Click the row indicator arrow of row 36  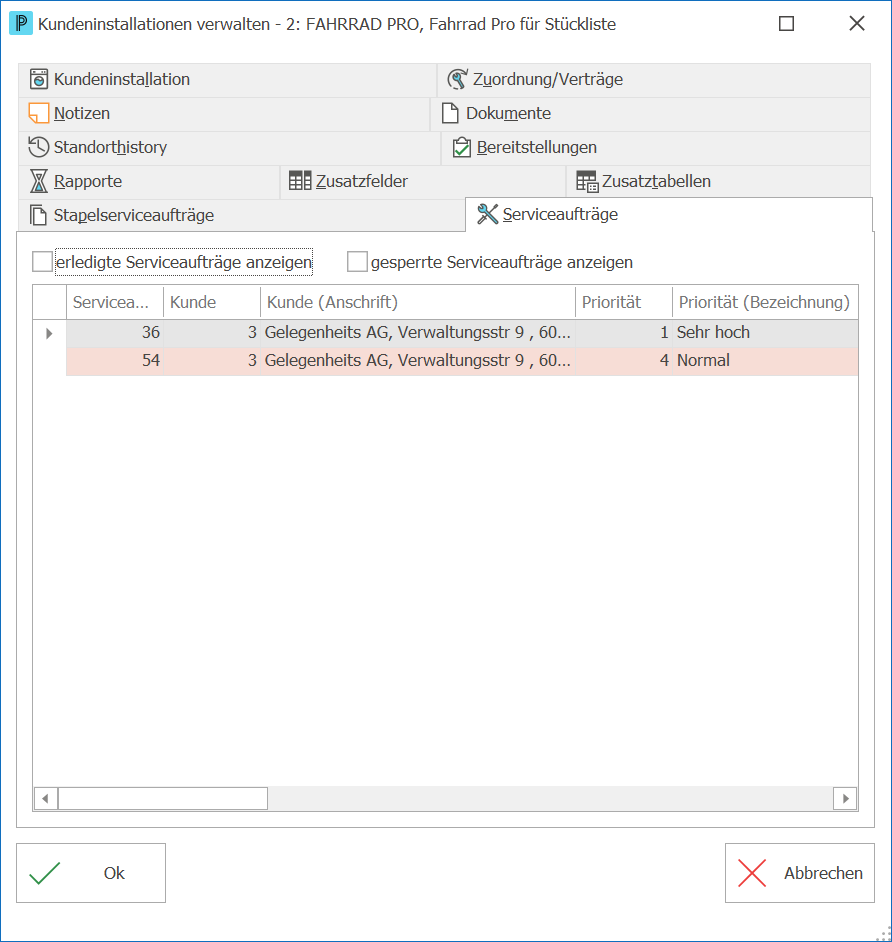pos(49,333)
